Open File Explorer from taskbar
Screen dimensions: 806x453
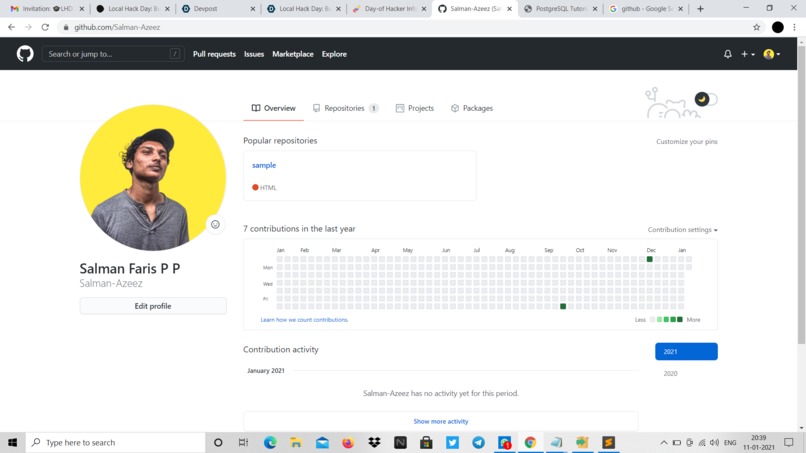296,442
